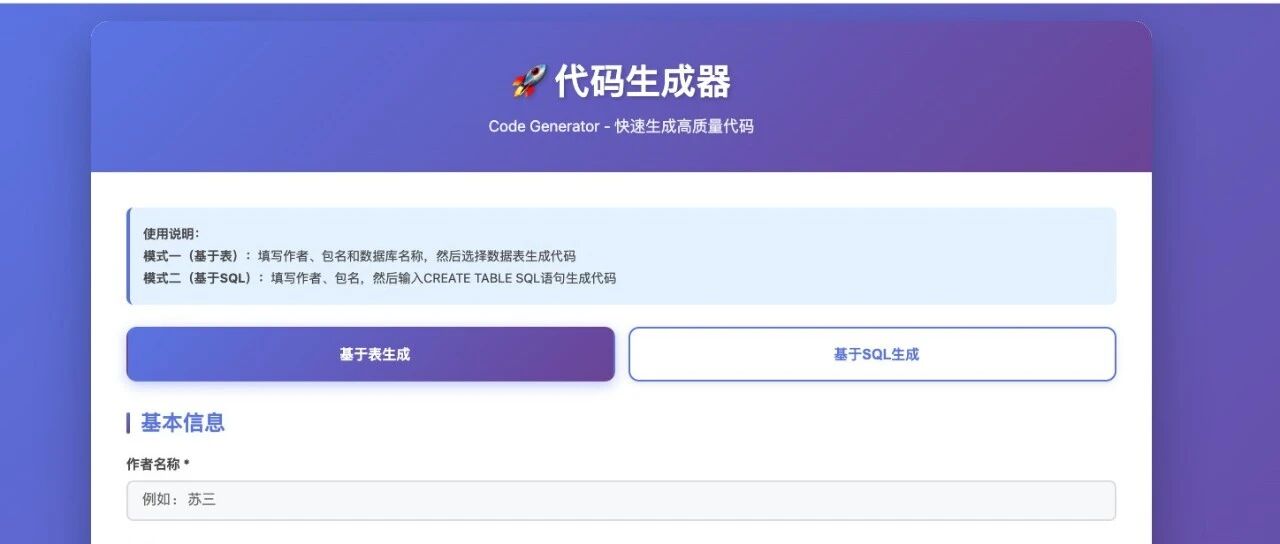Click the 例如：苏三 placeholder text
The image size is (1280, 544).
[179, 500]
